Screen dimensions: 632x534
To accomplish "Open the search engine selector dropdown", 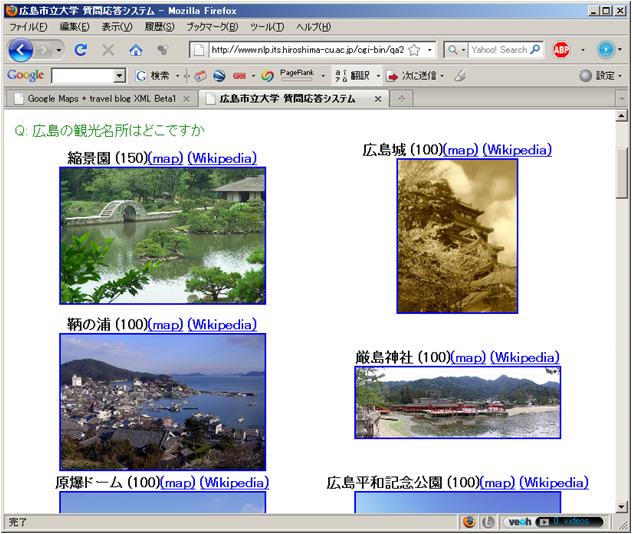I will point(459,49).
